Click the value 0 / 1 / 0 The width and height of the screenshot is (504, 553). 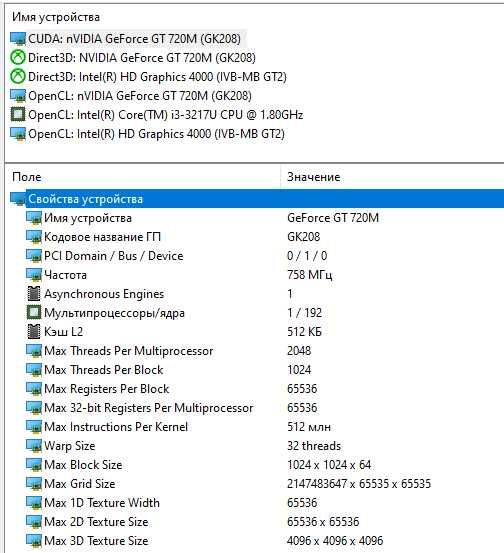[x=307, y=256]
